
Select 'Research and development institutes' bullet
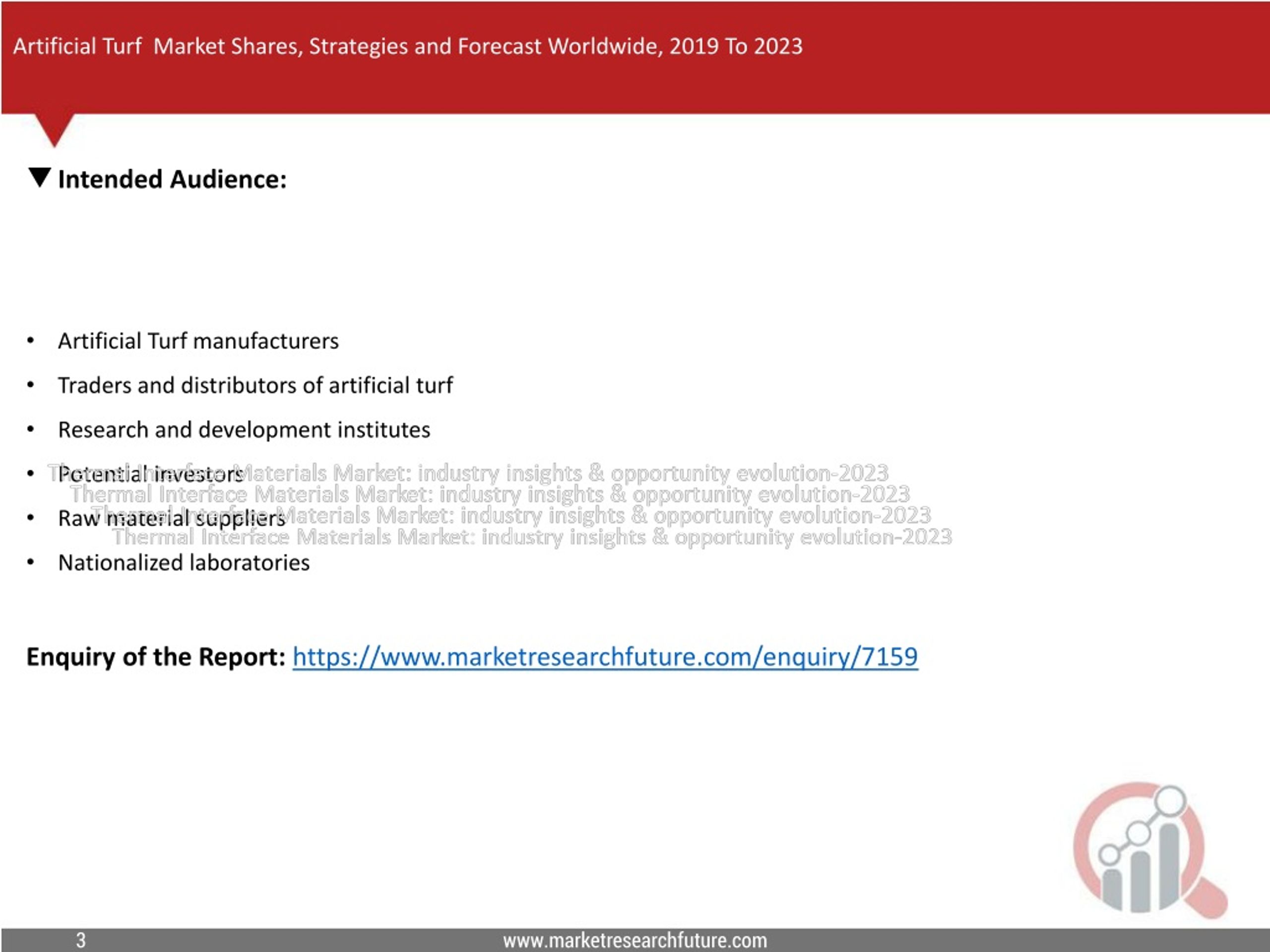coord(244,430)
